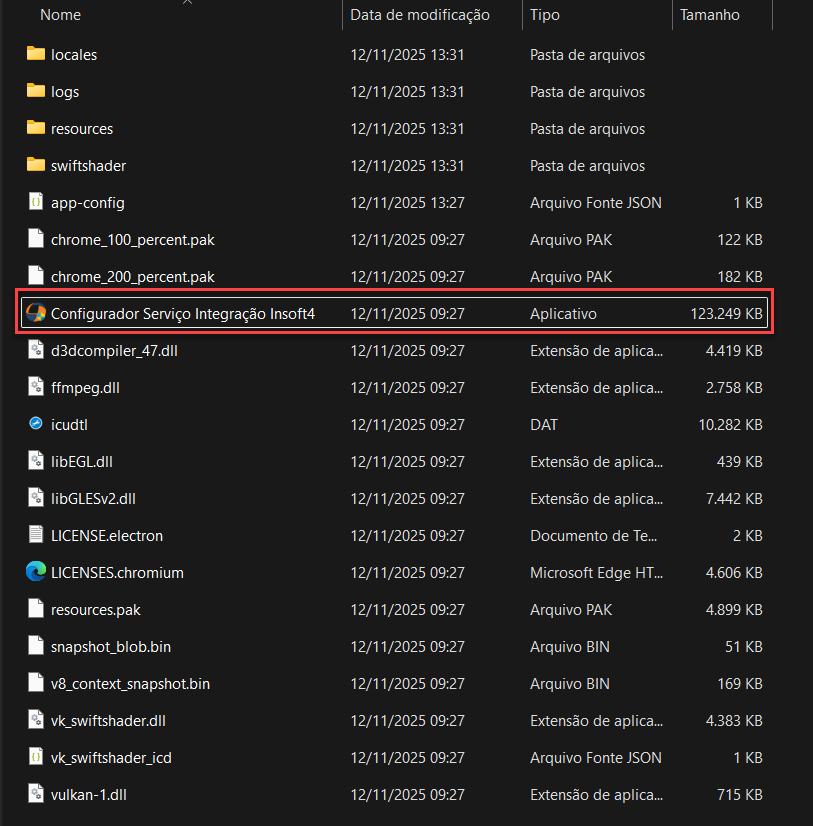Image resolution: width=813 pixels, height=826 pixels.
Task: Sort files by the Nome column
Action: pyautogui.click(x=60, y=14)
